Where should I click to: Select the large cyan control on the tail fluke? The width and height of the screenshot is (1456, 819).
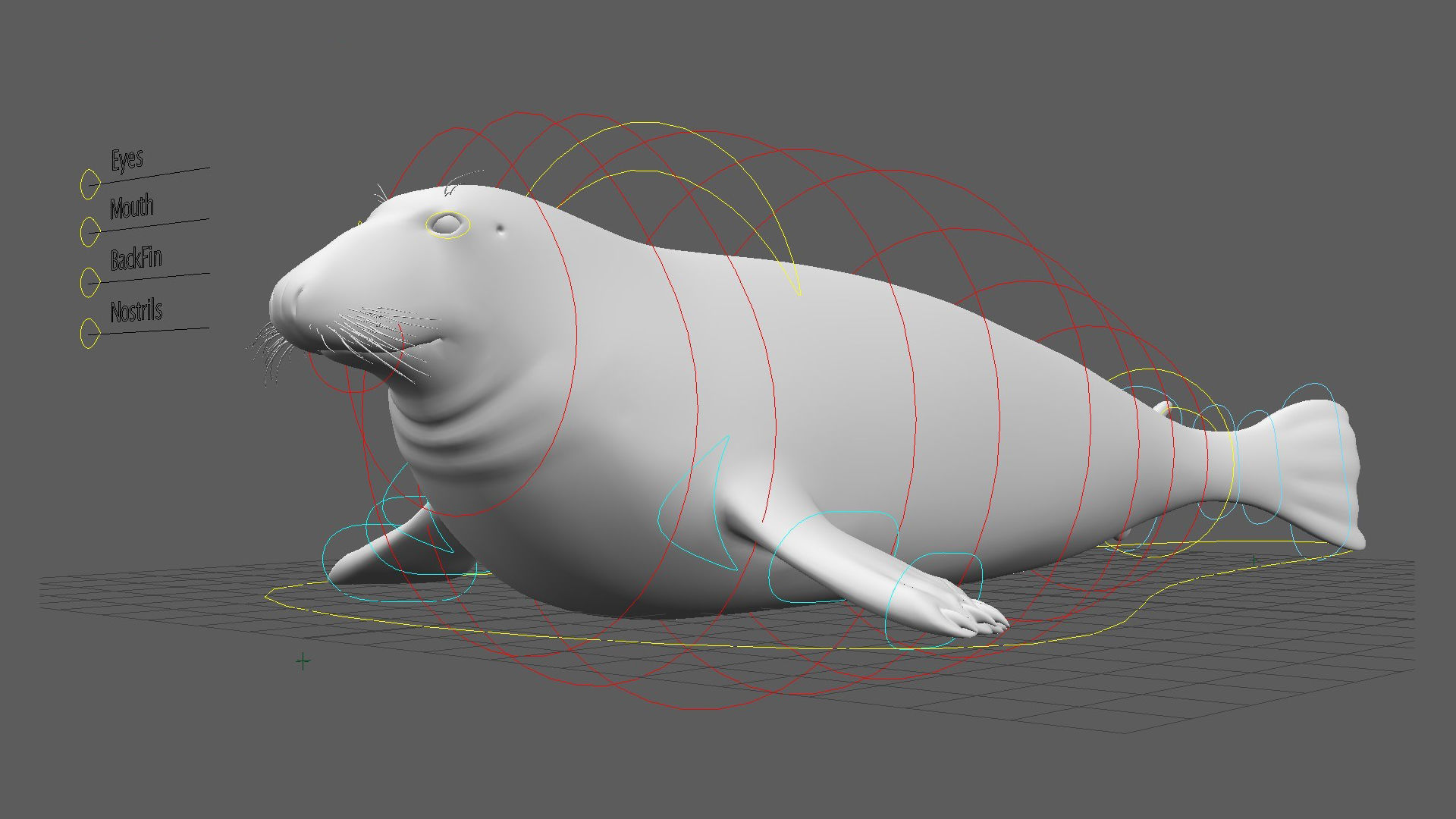click(x=1317, y=470)
